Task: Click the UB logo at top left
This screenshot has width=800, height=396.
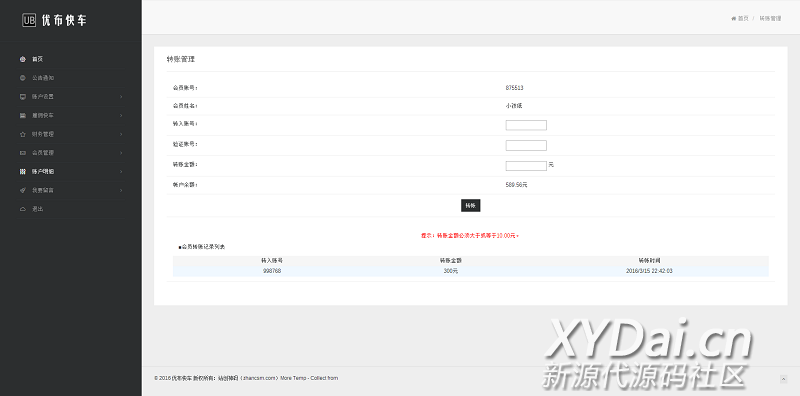Action: coord(29,20)
